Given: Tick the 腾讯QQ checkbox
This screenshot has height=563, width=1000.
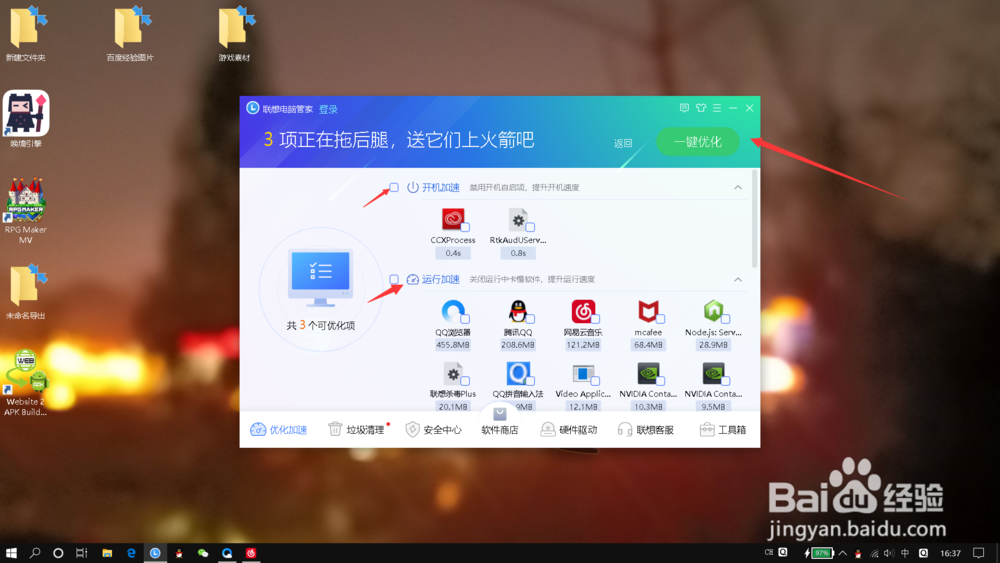Looking at the screenshot, I should click(x=531, y=319).
